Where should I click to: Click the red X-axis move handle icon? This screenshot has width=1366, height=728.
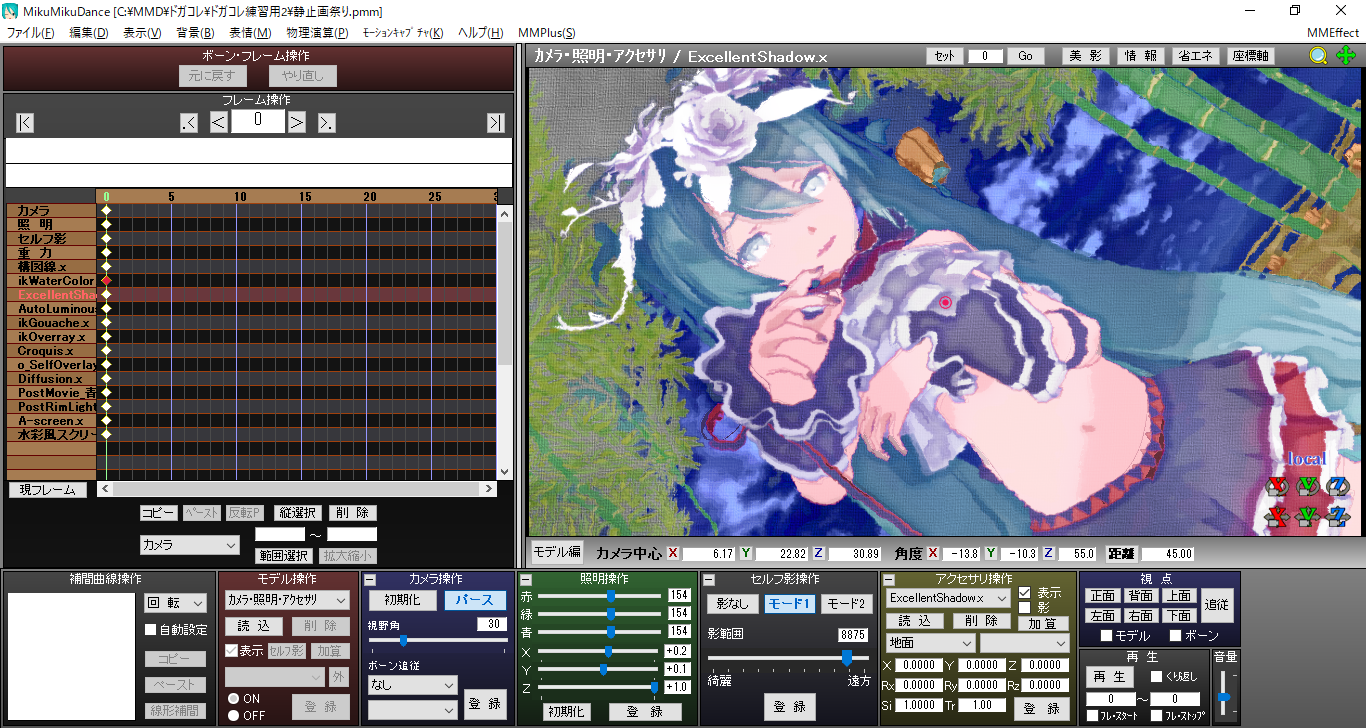tap(1276, 517)
